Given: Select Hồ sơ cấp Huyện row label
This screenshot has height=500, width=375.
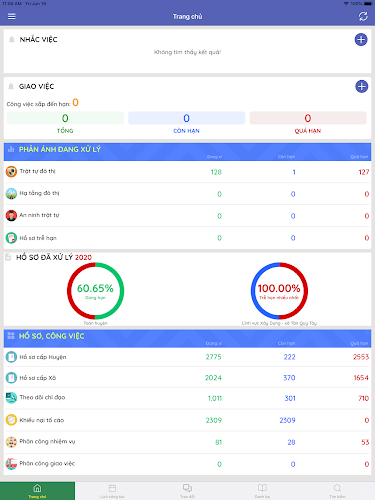Looking at the screenshot, I should pos(43,357).
